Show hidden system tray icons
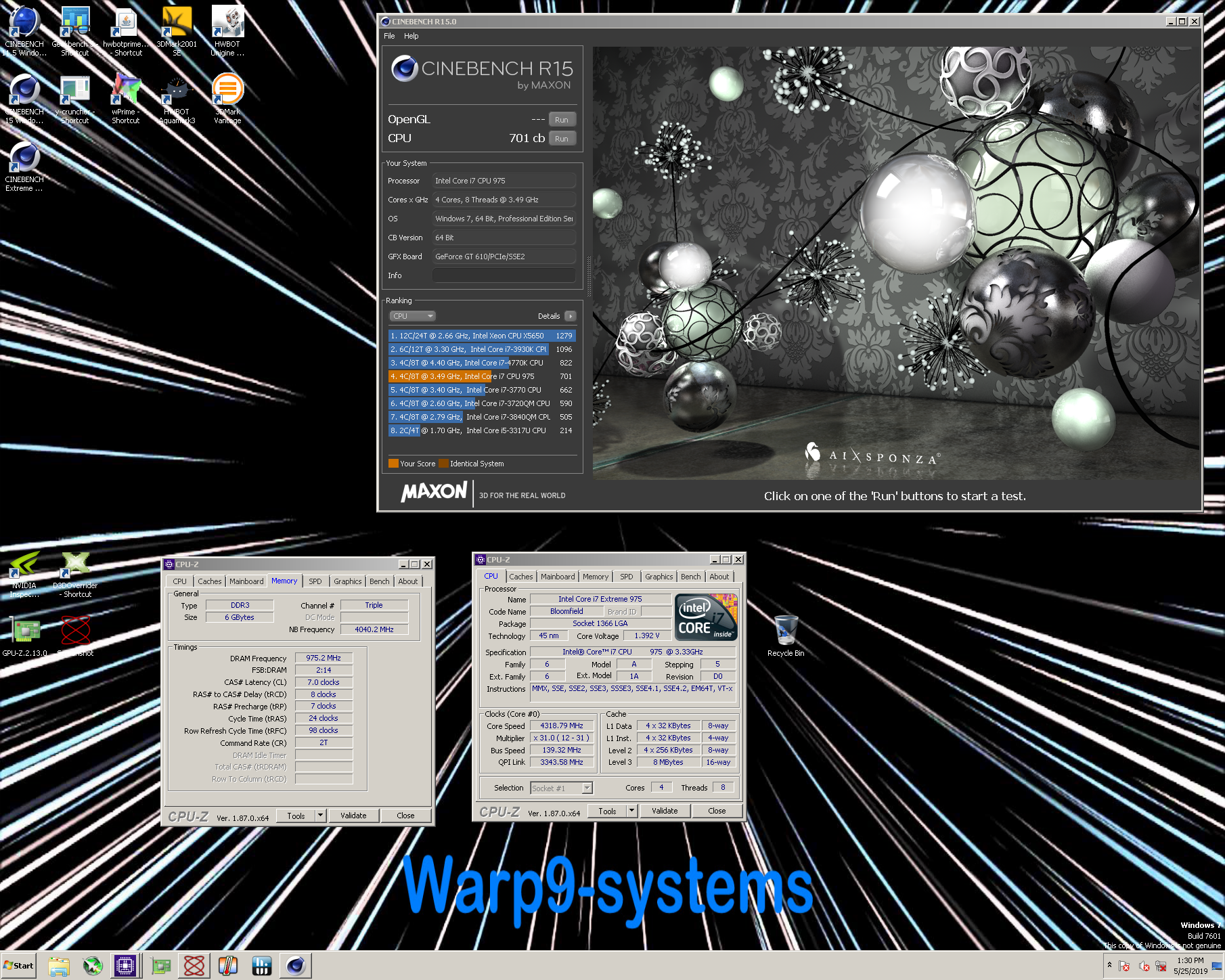This screenshot has width=1225, height=980. [x=1109, y=965]
